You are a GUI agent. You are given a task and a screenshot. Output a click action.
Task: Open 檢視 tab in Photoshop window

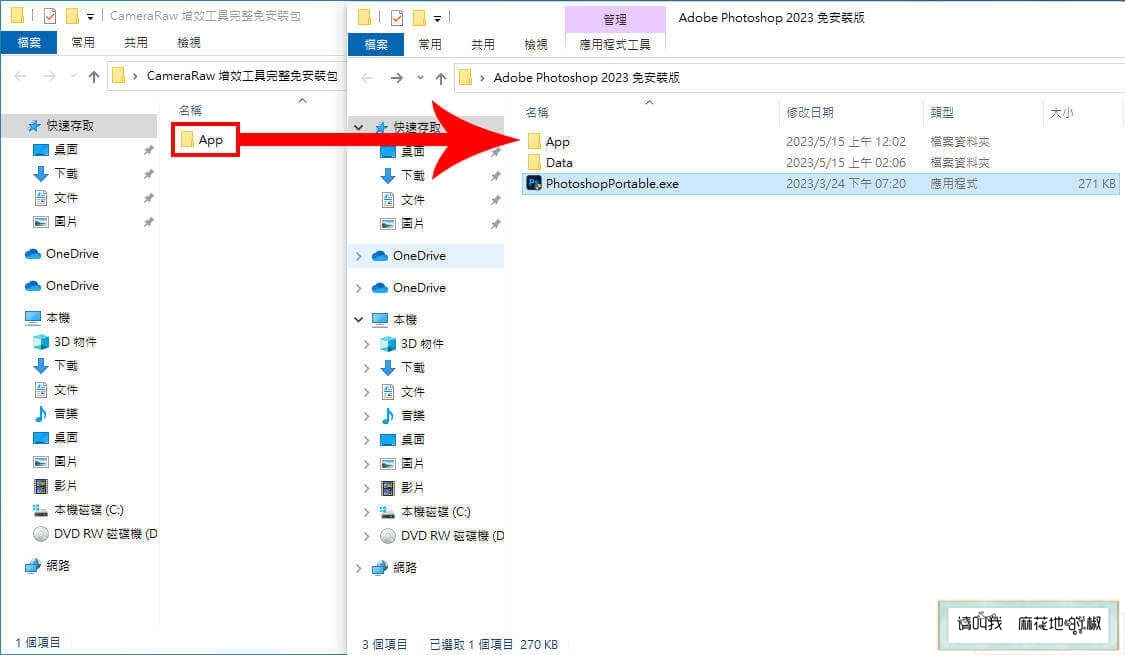536,44
